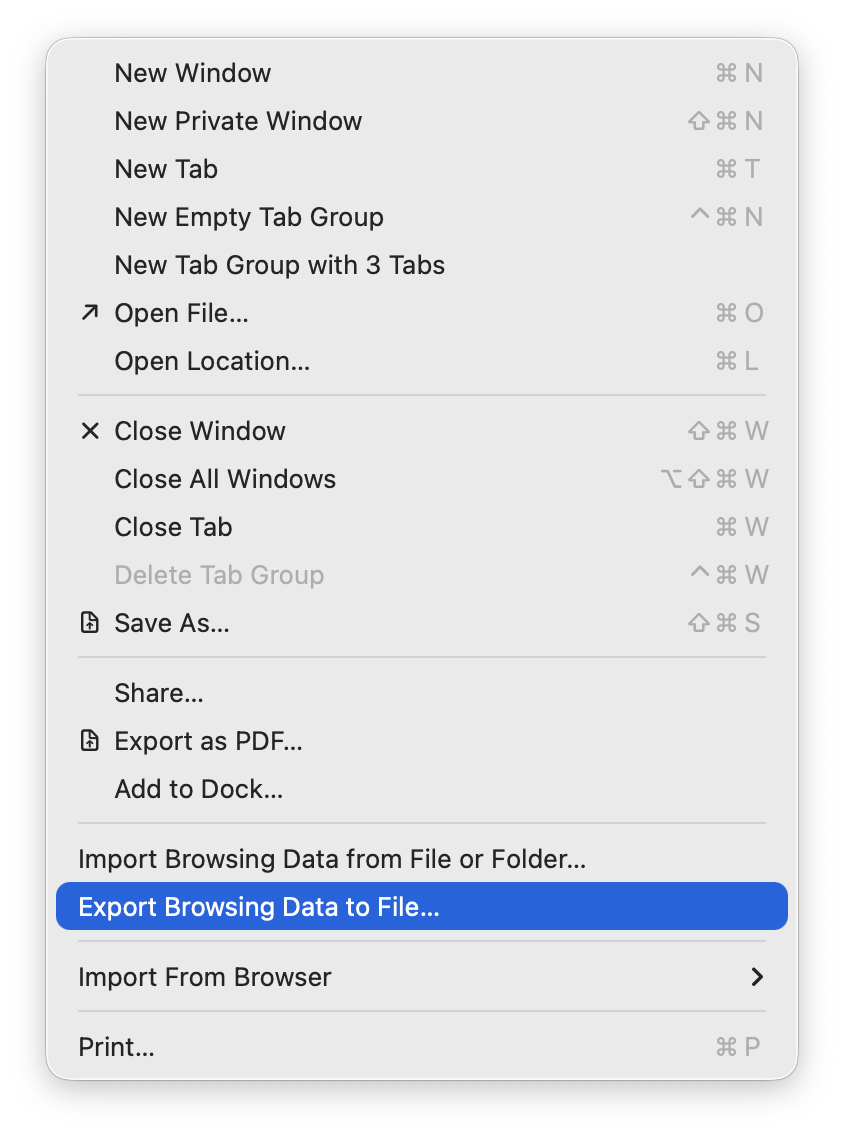Select Print from the menu
The width and height of the screenshot is (844, 1134).
116,1047
